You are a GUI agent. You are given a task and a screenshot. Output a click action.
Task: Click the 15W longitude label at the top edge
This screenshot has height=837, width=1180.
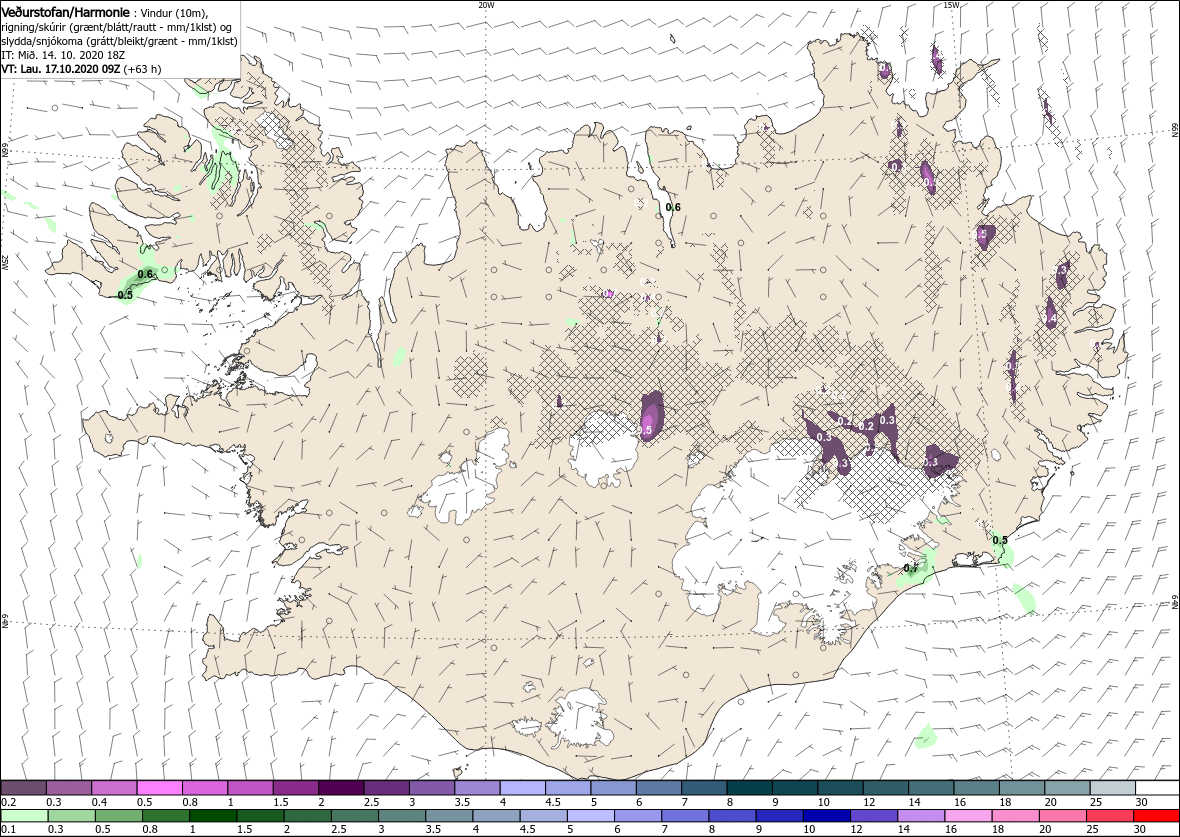[951, 5]
